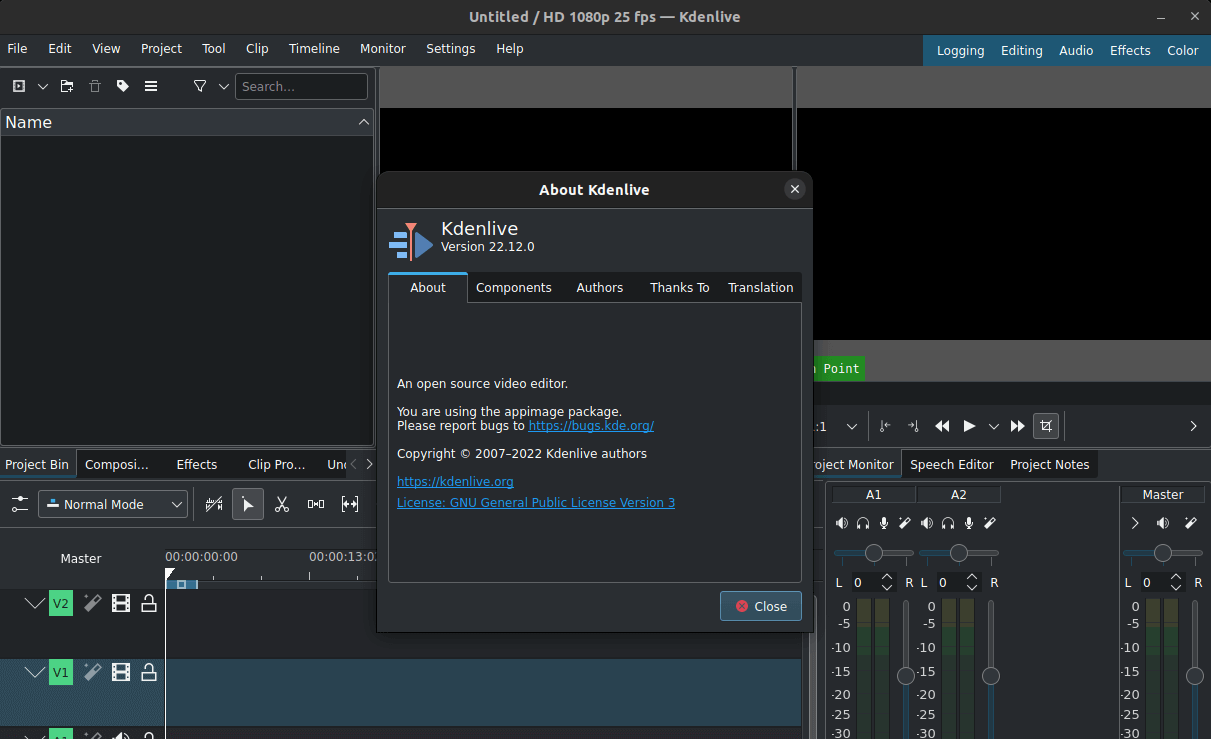Open the Normal Mode dropdown
1211x739 pixels.
click(x=113, y=504)
